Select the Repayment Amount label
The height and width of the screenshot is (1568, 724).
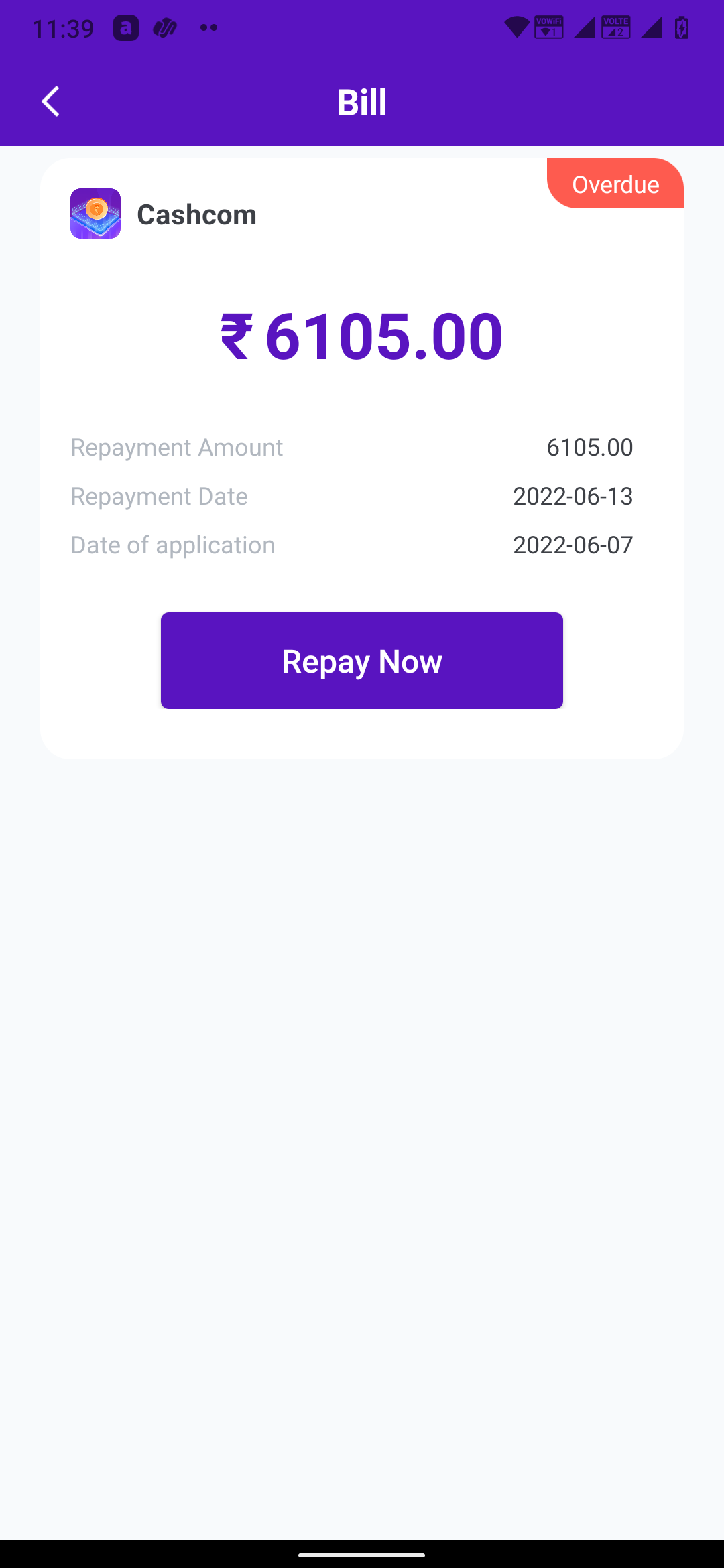pyautogui.click(x=177, y=448)
